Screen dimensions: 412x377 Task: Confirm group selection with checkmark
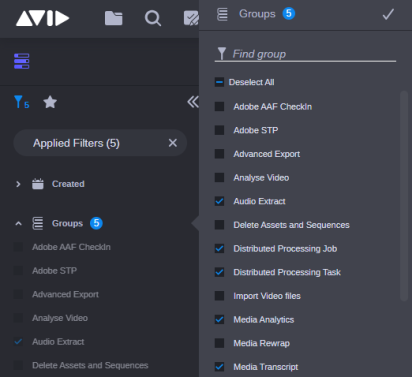388,14
